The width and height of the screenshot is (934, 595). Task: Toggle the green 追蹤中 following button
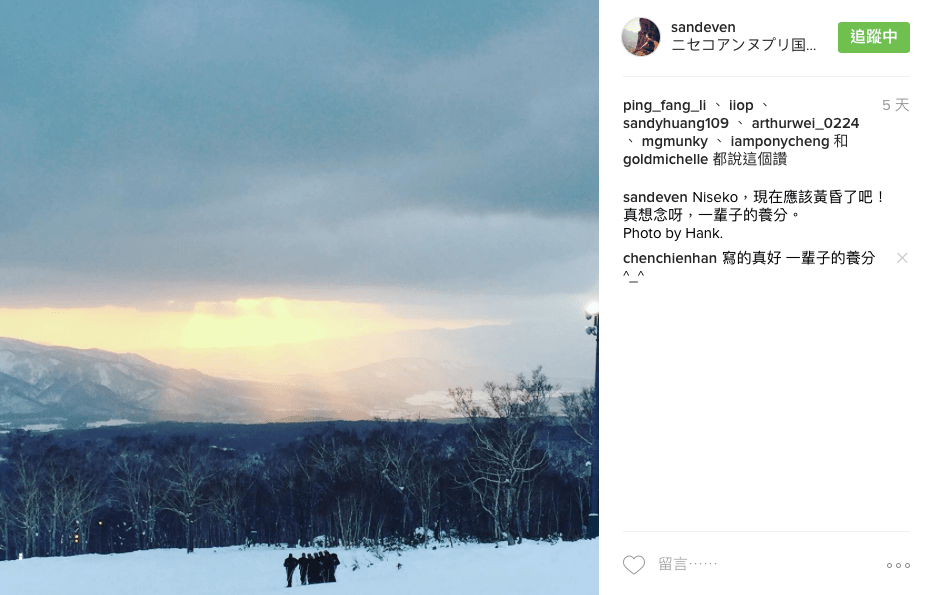[x=873, y=37]
